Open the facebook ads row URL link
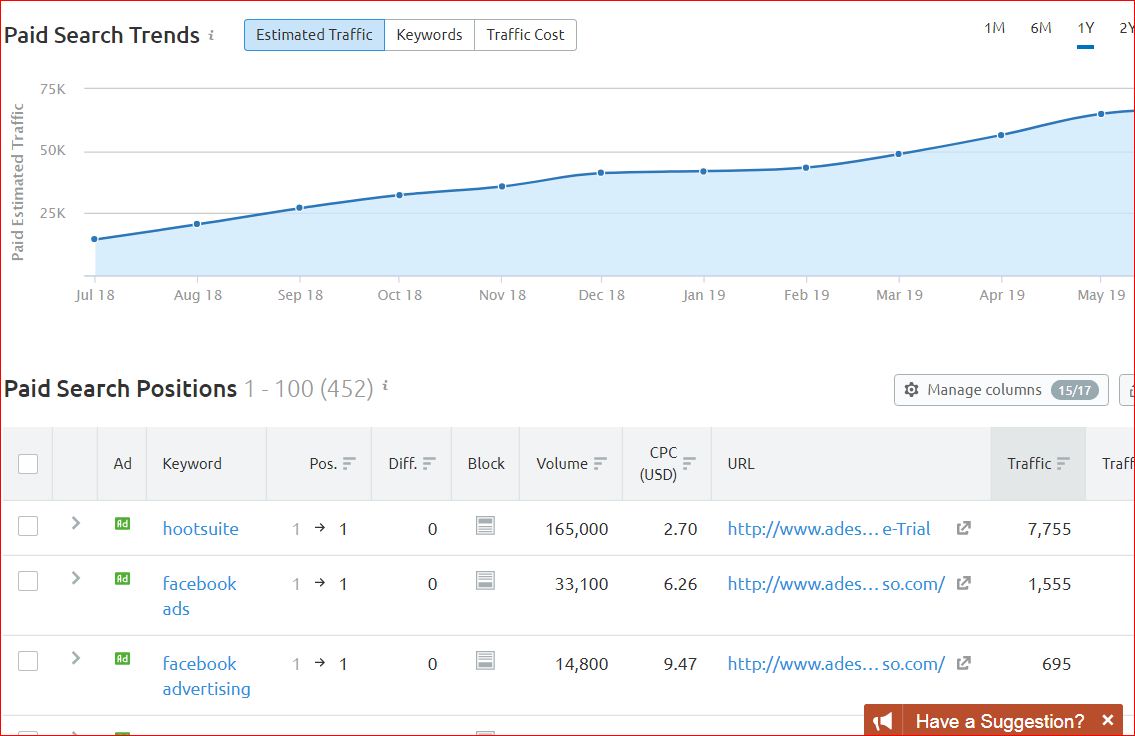The height and width of the screenshot is (736, 1135). pyautogui.click(x=836, y=583)
